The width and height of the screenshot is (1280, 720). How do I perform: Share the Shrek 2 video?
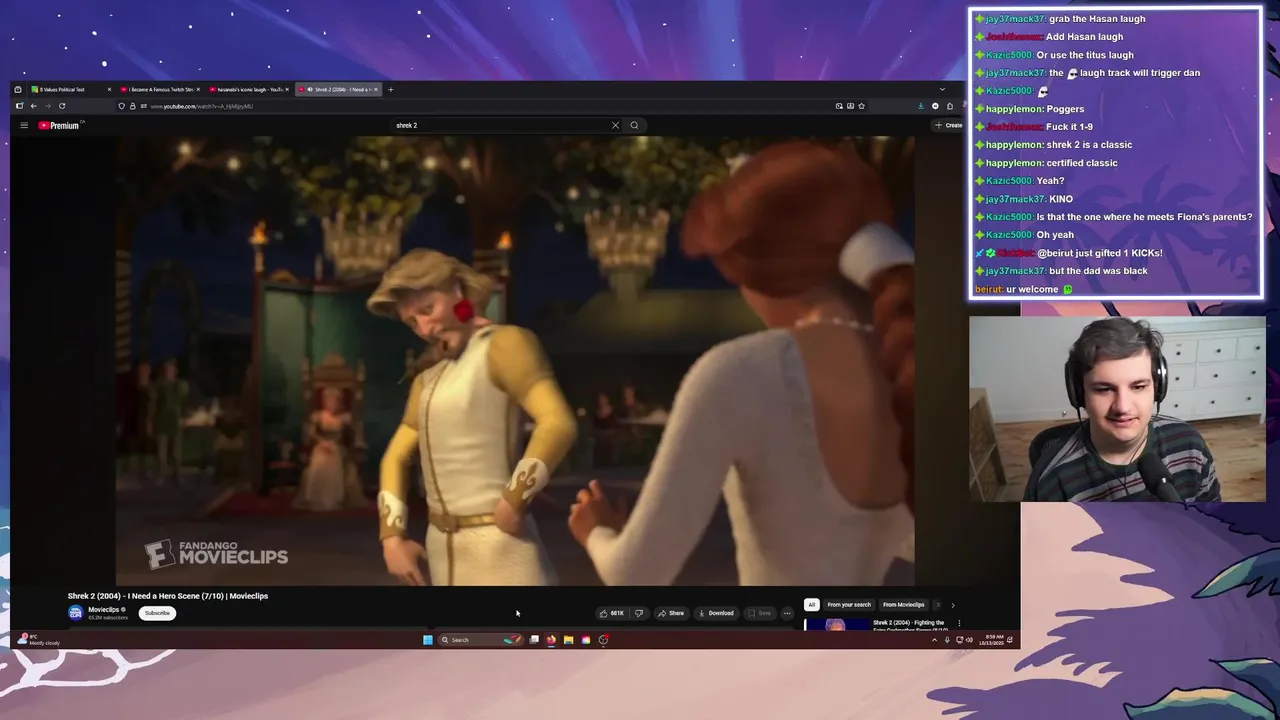[671, 613]
